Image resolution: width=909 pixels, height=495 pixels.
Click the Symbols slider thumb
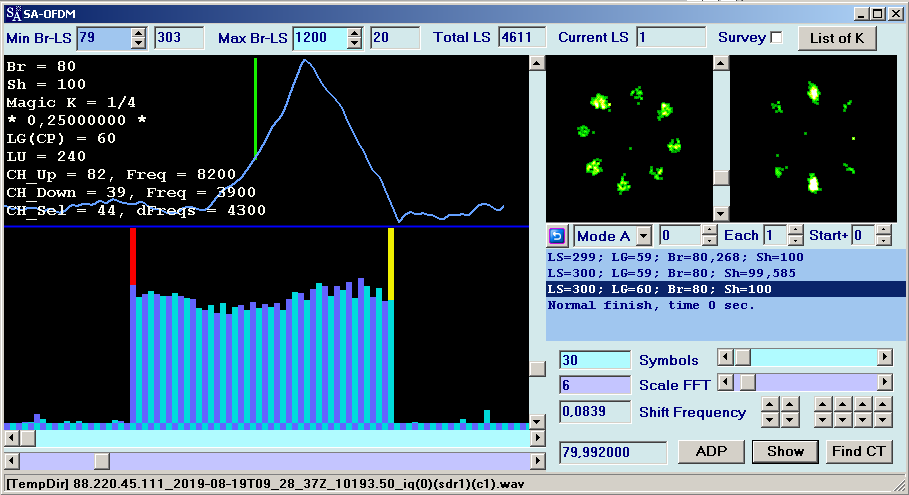[742, 357]
